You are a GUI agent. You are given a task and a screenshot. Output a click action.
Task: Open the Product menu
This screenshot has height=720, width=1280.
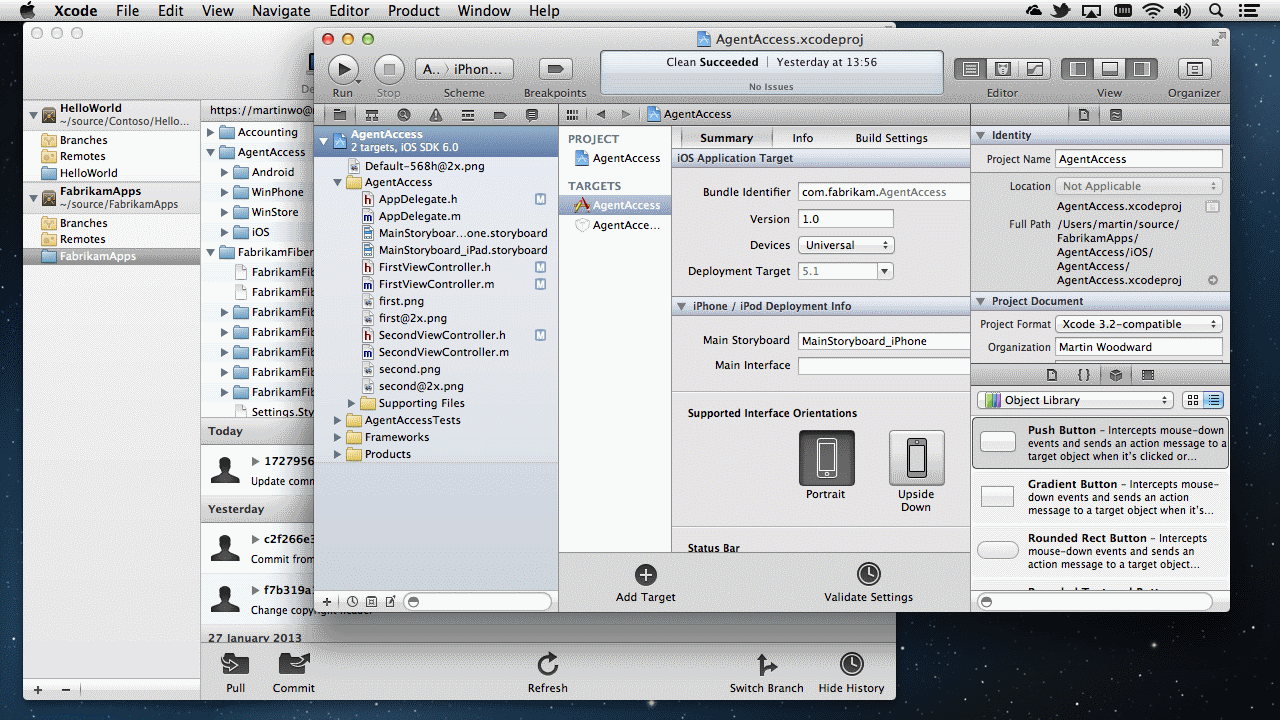tap(414, 11)
